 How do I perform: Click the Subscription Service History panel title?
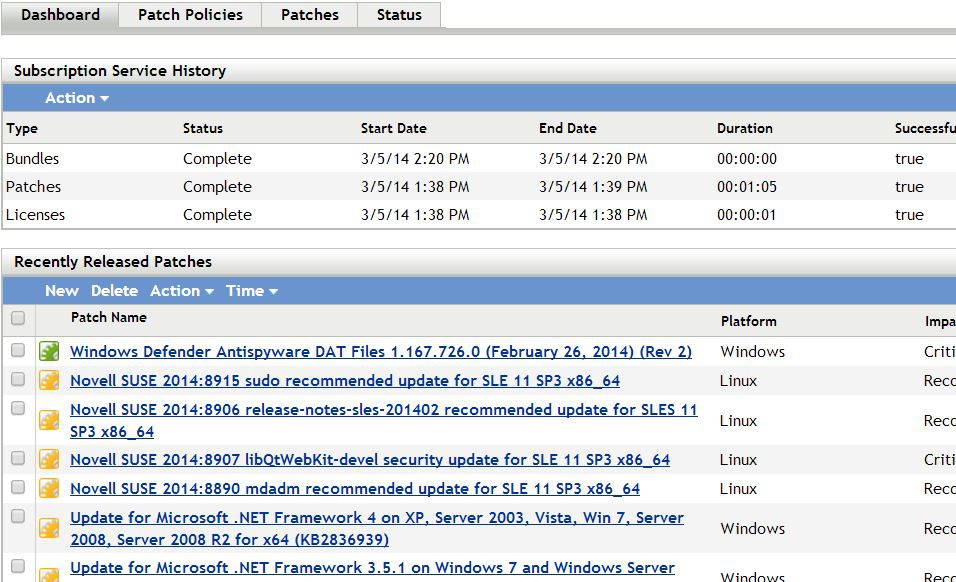click(120, 71)
